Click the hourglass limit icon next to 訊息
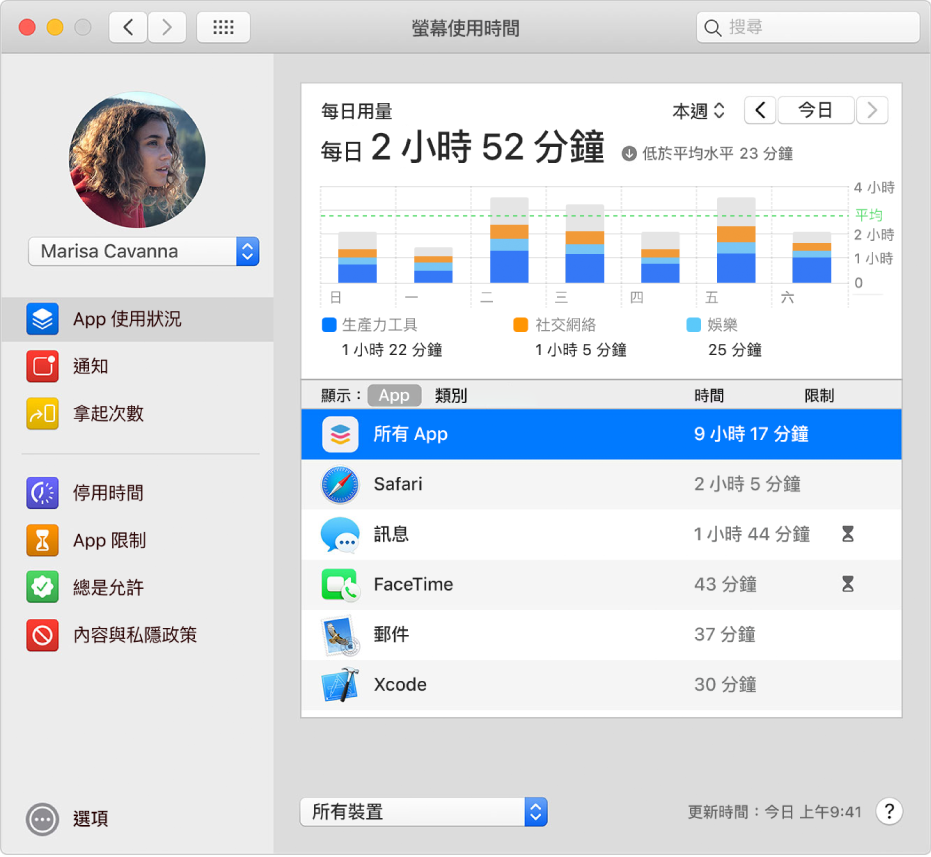 848,535
